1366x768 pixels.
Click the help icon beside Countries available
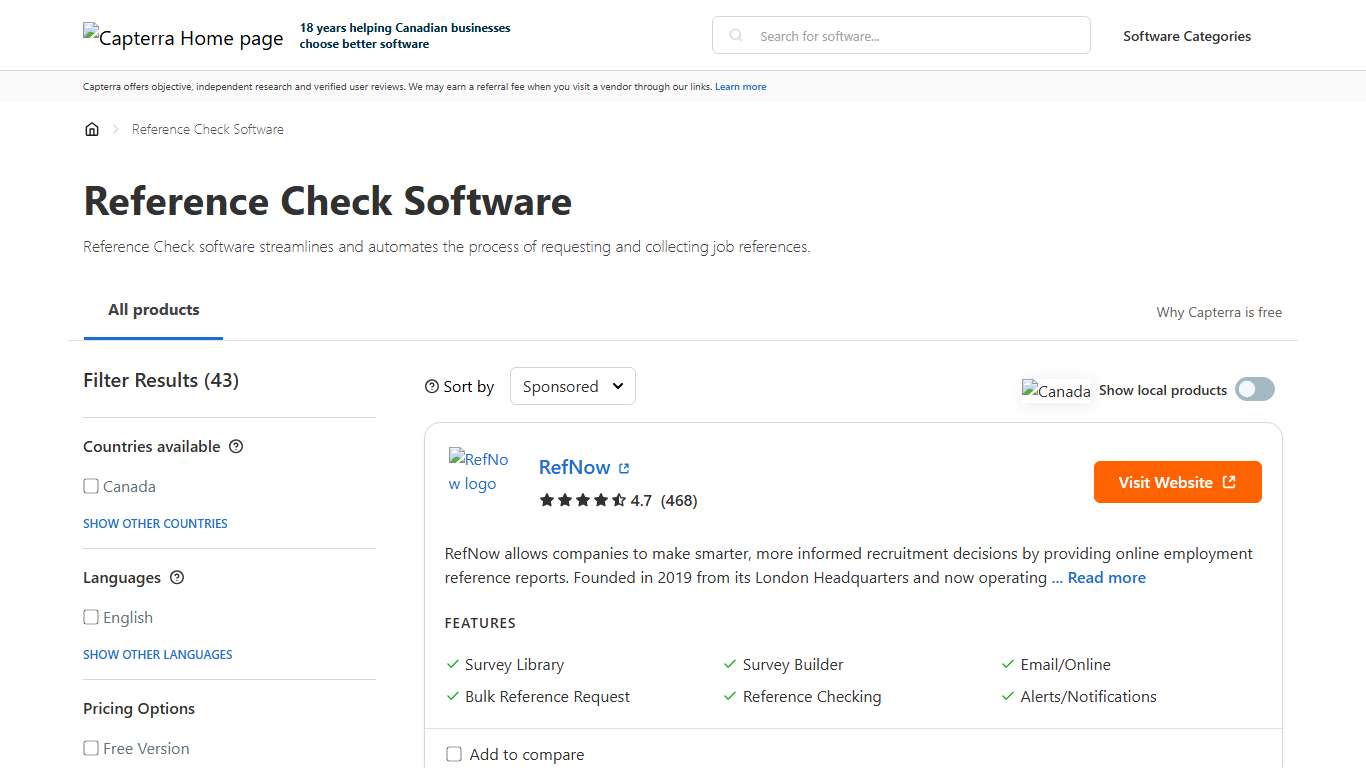(x=236, y=446)
